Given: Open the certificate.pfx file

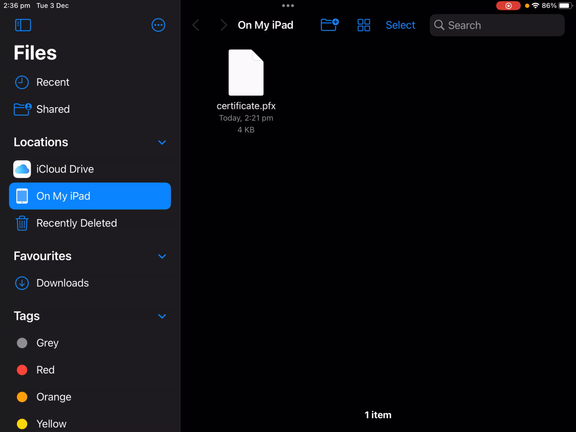Looking at the screenshot, I should coord(246,73).
